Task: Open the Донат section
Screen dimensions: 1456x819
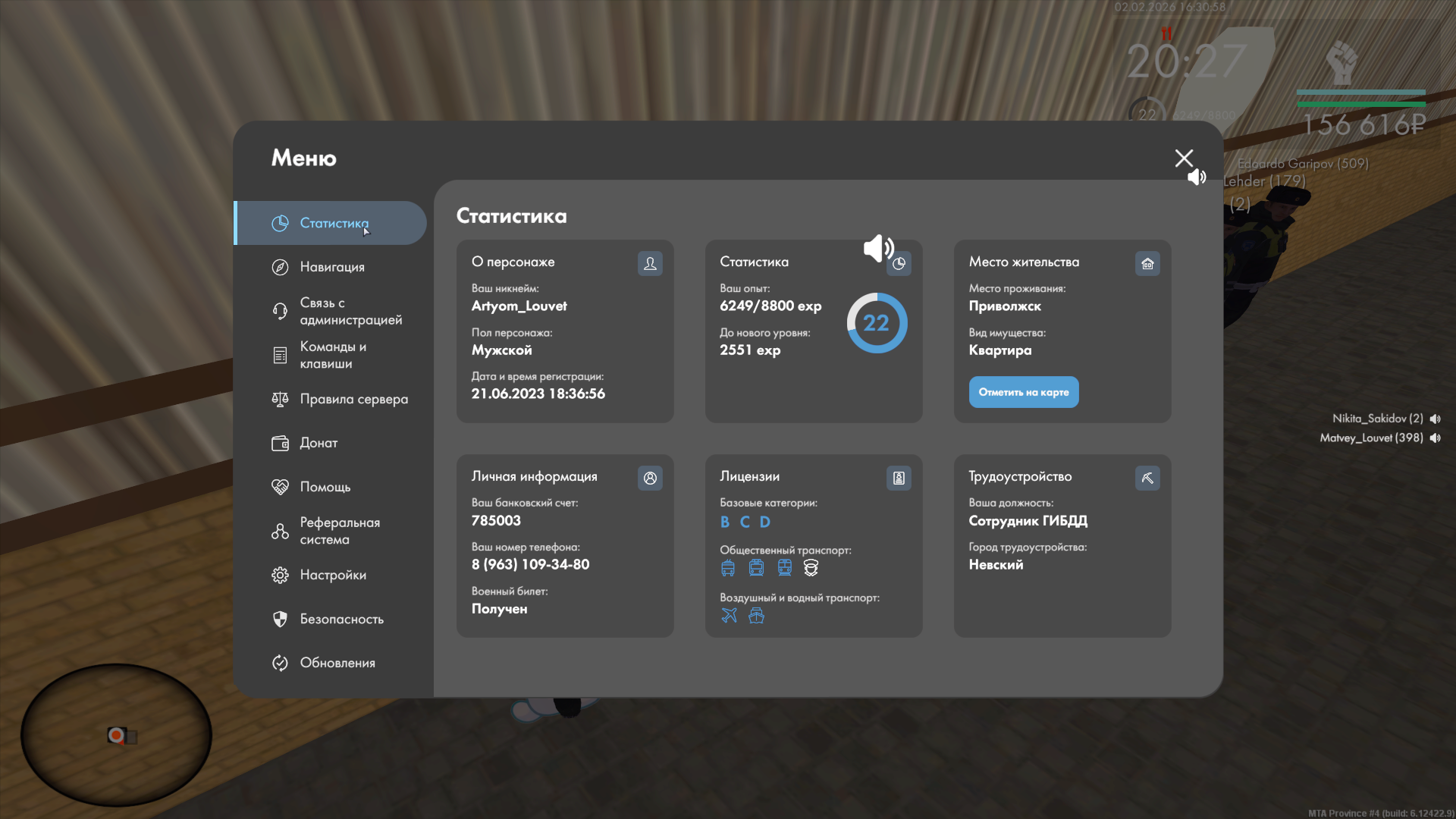Action: tap(318, 443)
